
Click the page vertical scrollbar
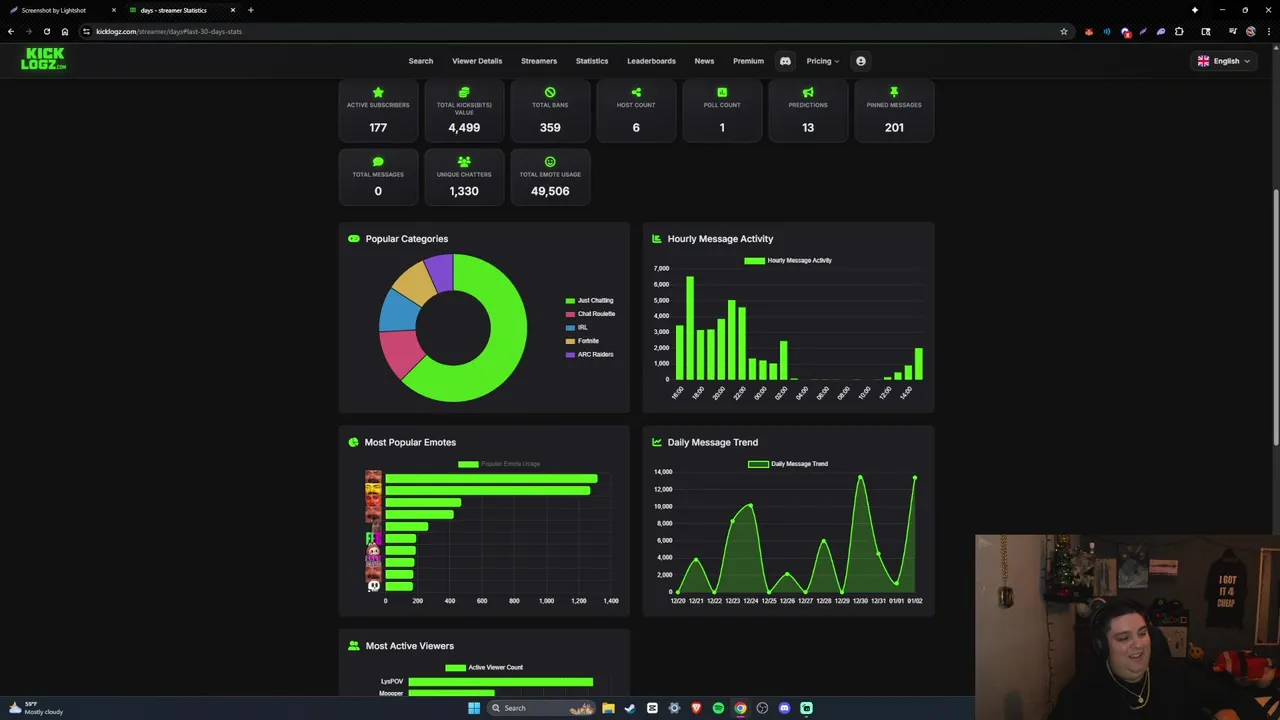click(1275, 315)
